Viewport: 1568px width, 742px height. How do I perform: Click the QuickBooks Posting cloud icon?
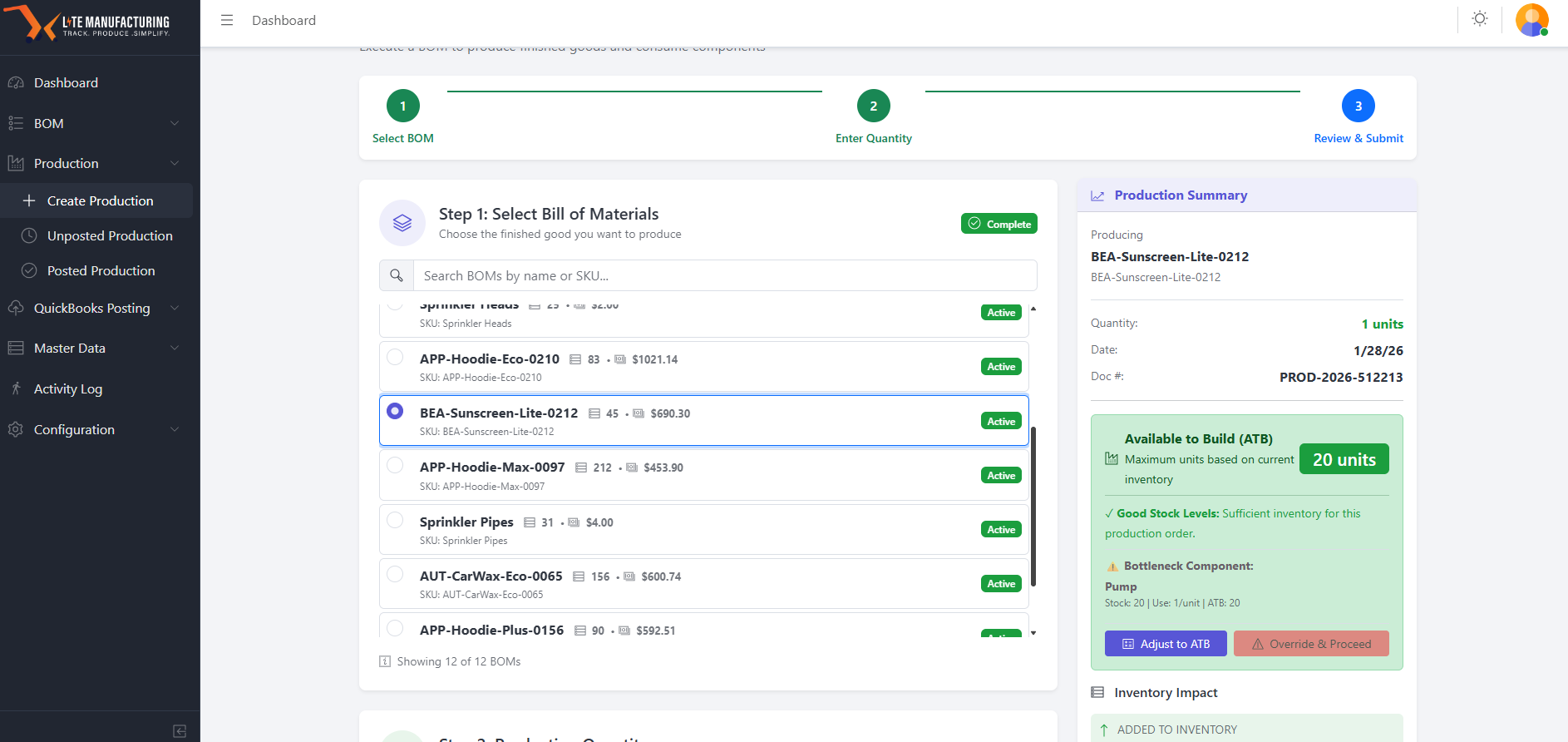(16, 308)
